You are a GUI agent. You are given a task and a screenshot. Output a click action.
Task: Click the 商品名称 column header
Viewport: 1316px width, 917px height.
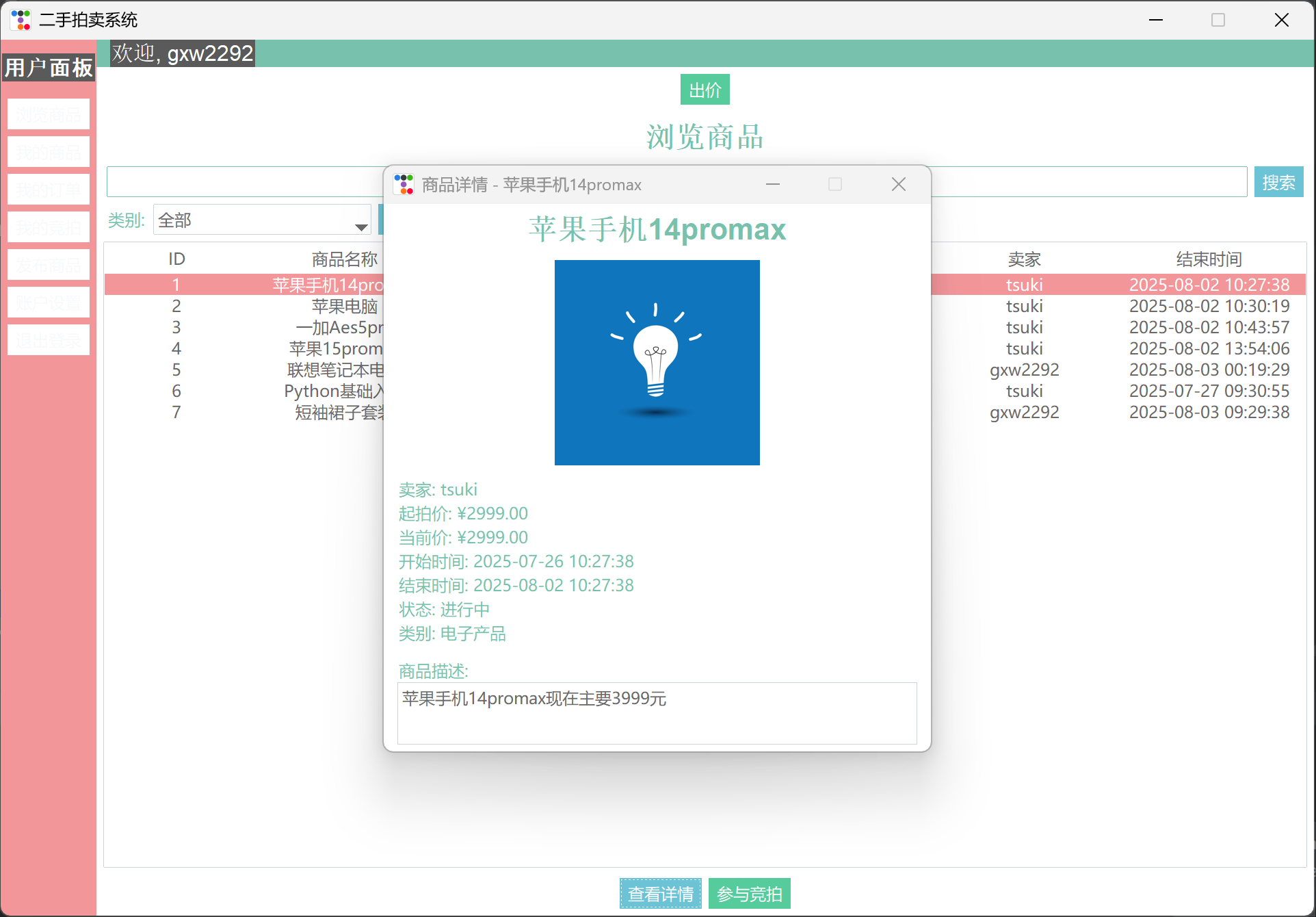(x=345, y=259)
